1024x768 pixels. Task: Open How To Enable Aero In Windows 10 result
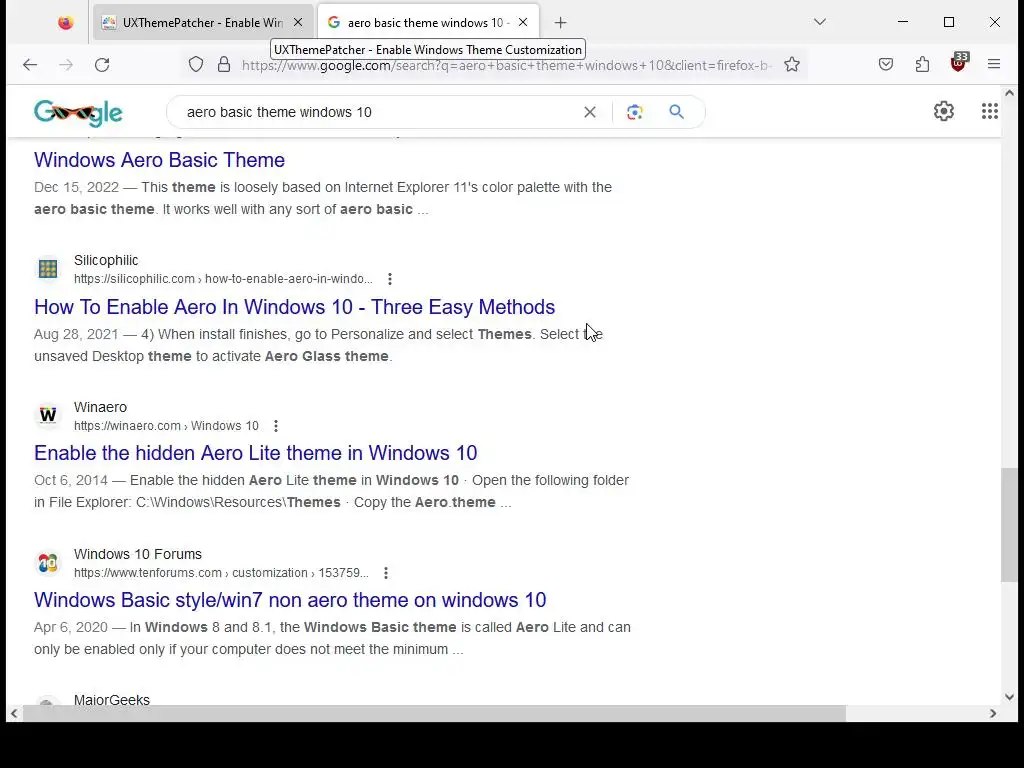[295, 307]
